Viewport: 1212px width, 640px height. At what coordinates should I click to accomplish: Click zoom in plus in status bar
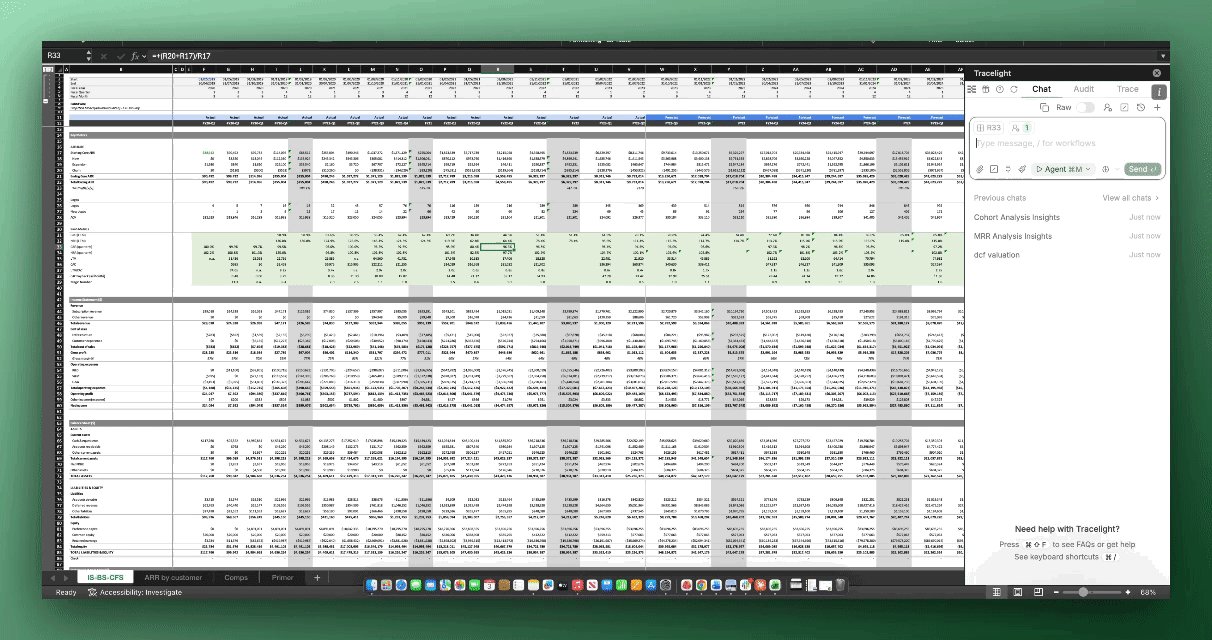click(x=1128, y=592)
